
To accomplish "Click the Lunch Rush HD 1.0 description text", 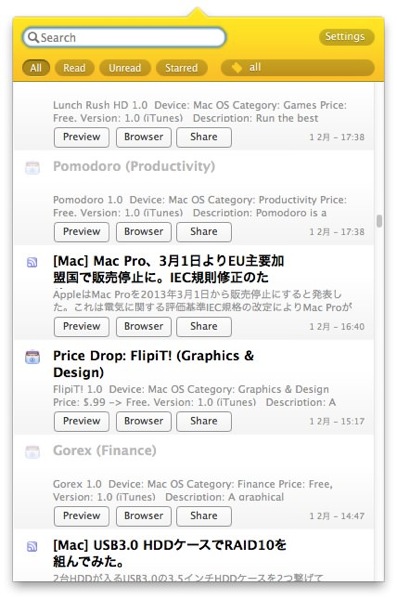I will tap(199, 111).
